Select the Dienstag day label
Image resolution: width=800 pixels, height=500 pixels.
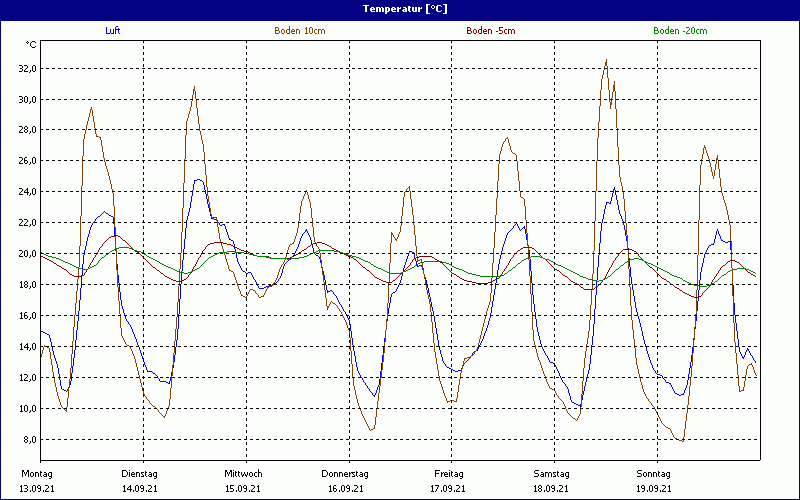point(139,474)
